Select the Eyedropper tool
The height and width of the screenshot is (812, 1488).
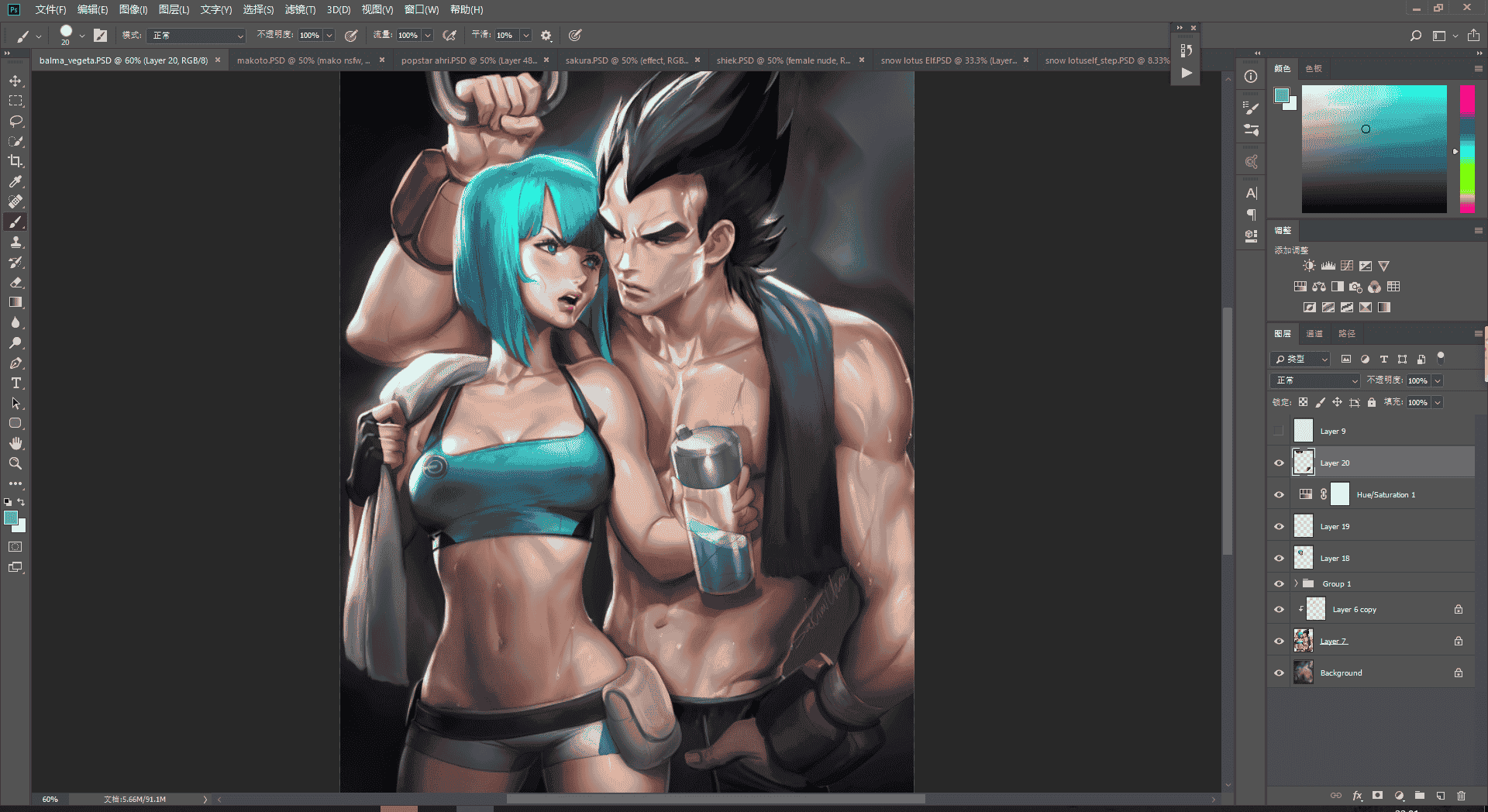(x=15, y=181)
